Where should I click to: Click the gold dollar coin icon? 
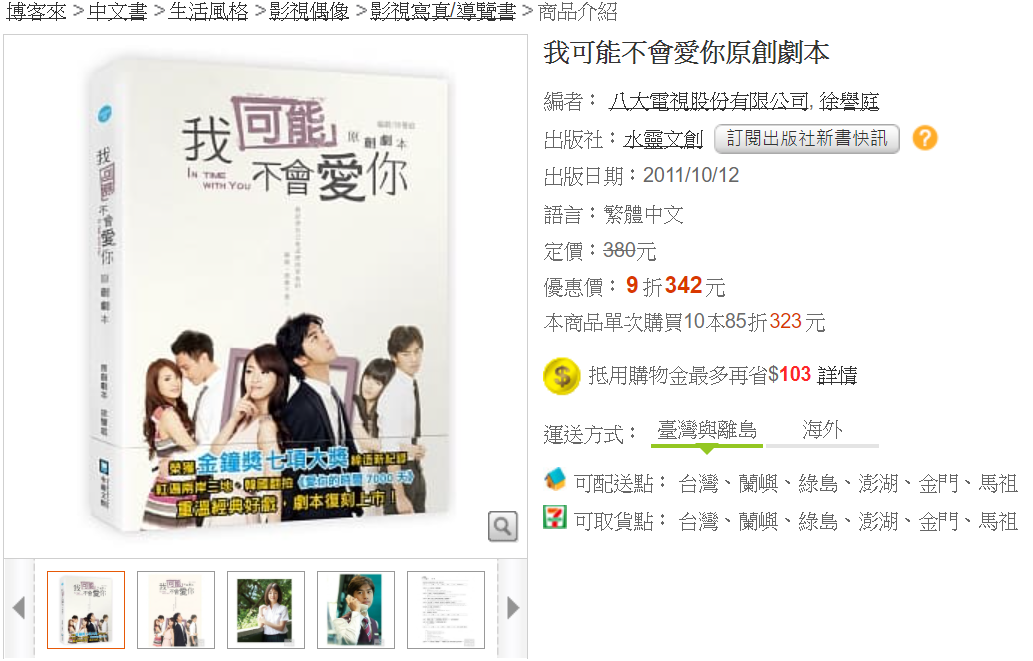(x=561, y=376)
